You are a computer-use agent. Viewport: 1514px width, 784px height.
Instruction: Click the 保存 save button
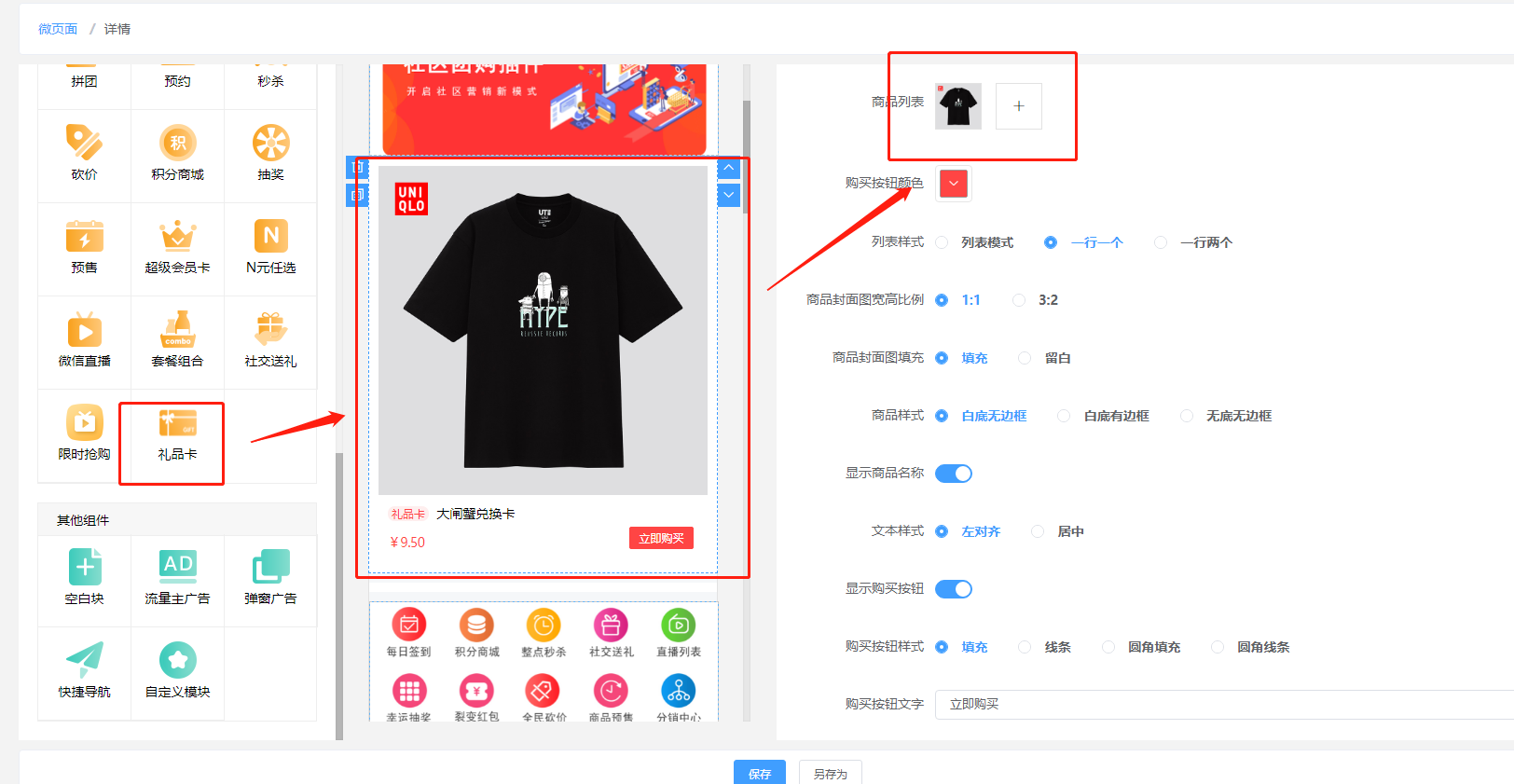click(x=760, y=773)
